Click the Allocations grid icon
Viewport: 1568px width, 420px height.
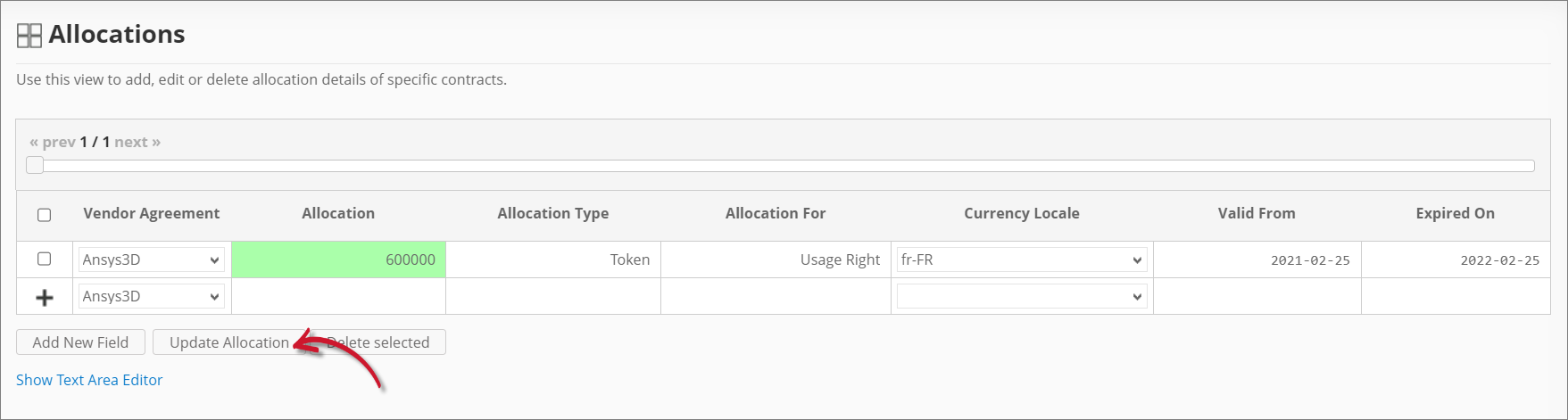click(x=29, y=36)
